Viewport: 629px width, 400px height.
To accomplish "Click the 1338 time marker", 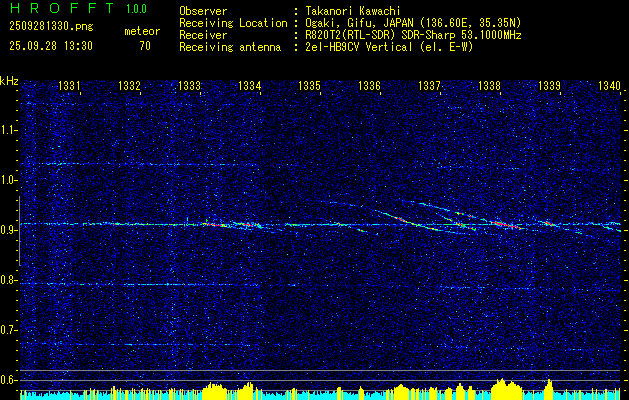I will [x=489, y=85].
